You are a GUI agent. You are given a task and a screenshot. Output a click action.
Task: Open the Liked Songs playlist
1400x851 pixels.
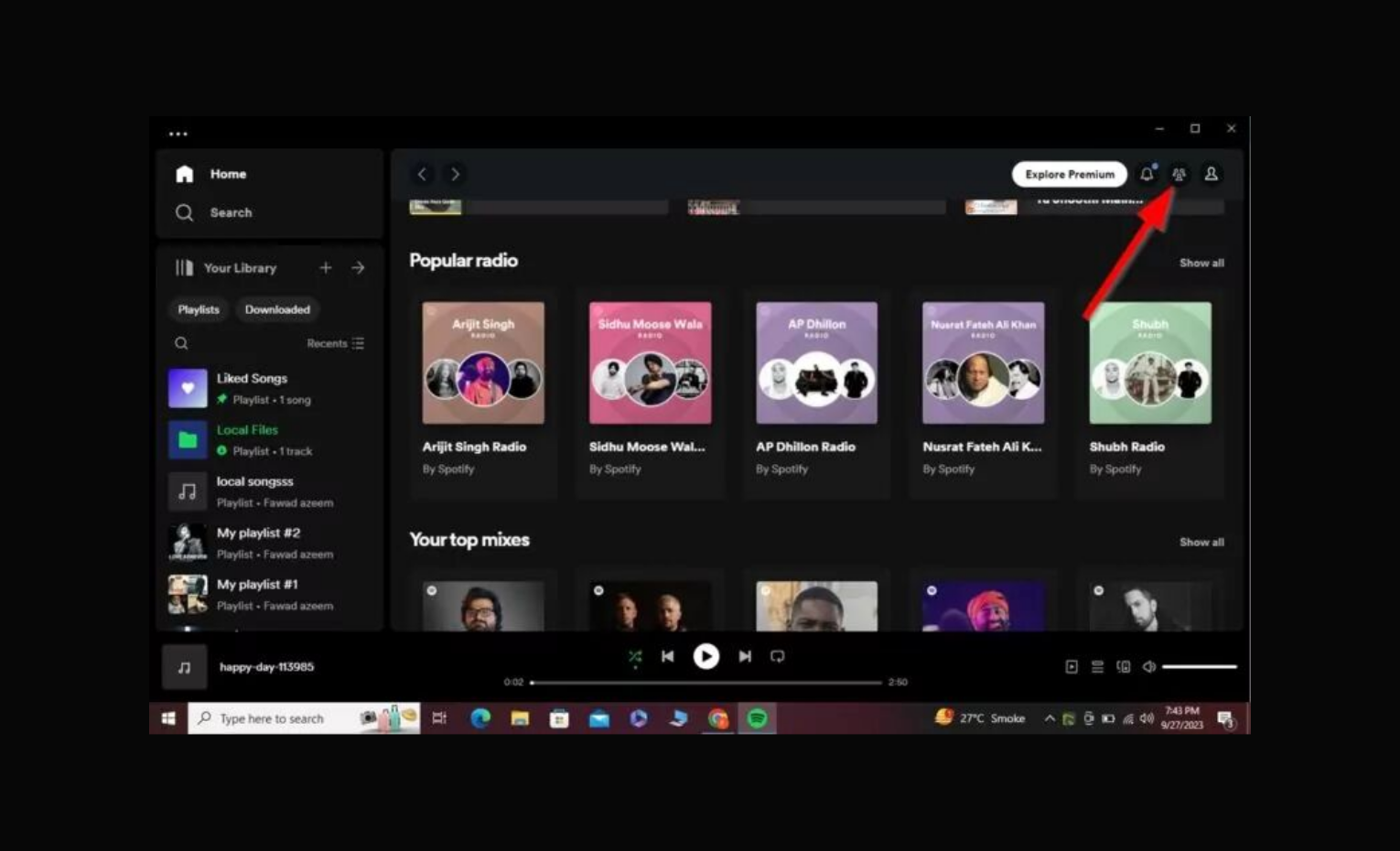[269, 388]
